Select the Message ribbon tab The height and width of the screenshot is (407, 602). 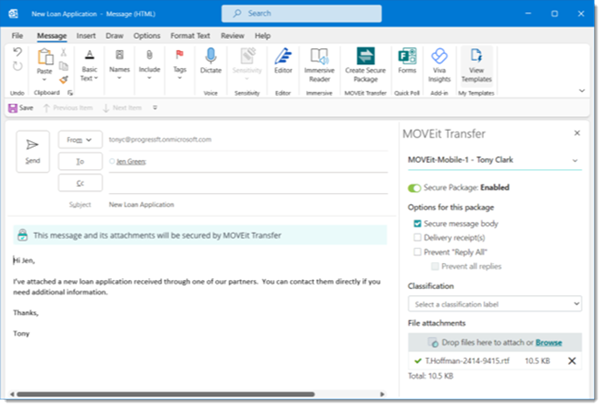click(51, 36)
